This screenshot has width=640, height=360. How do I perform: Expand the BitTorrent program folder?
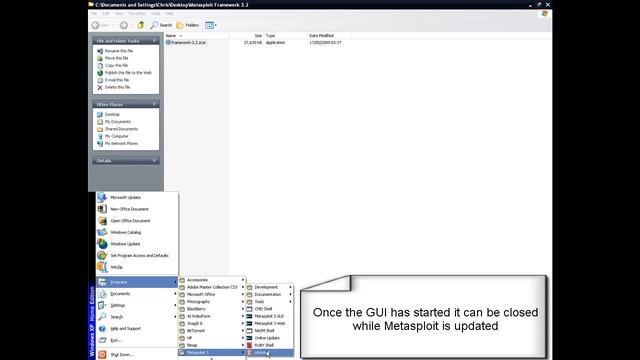pos(212,331)
